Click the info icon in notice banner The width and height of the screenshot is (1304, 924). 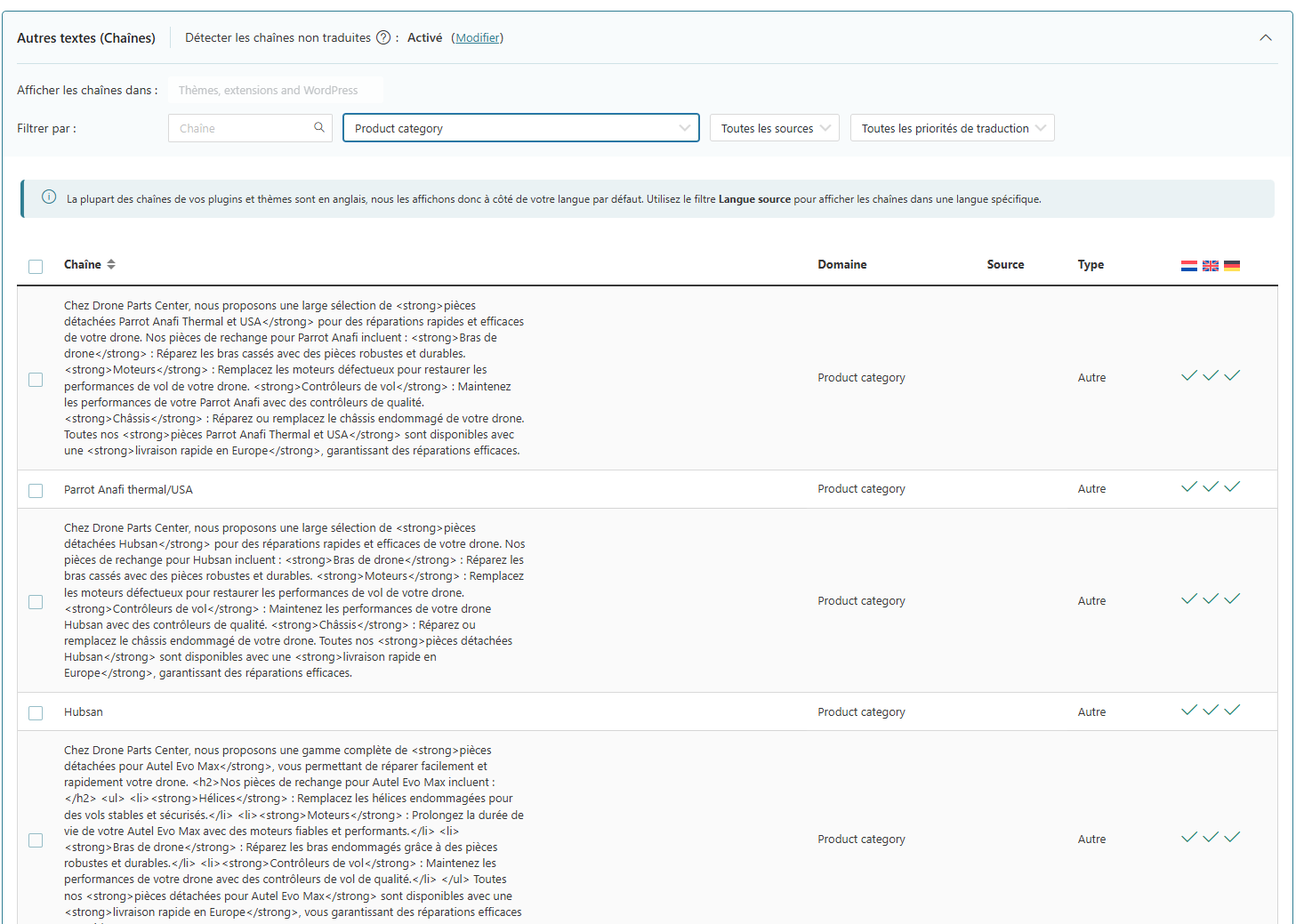[49, 197]
